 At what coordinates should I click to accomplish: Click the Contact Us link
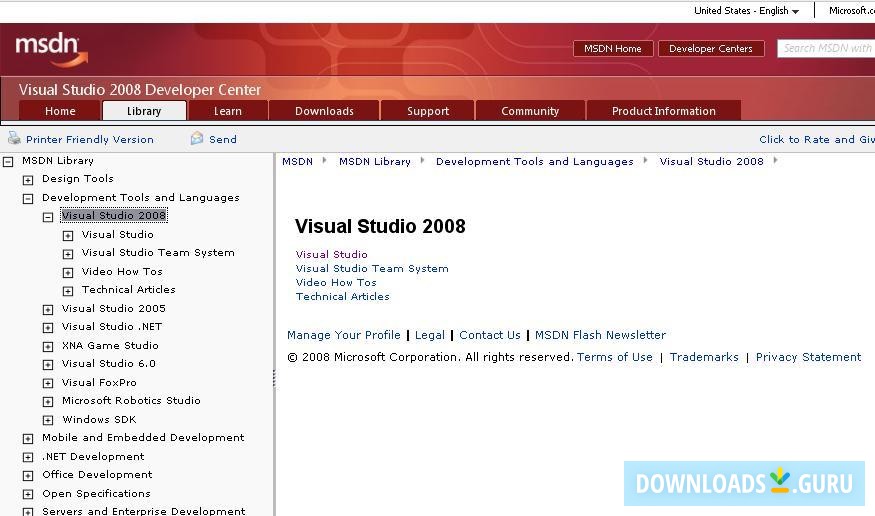tap(490, 335)
